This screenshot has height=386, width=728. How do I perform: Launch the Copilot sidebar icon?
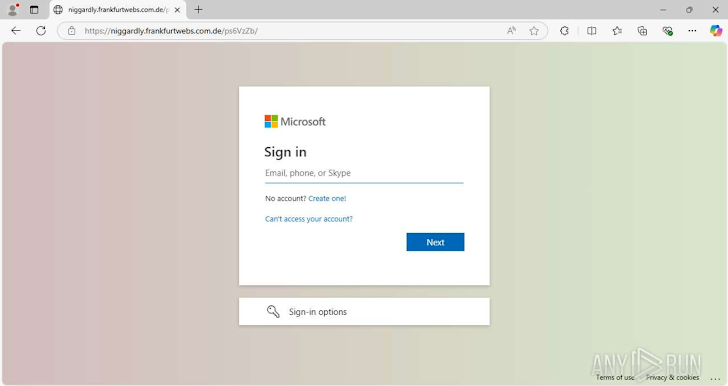click(x=716, y=31)
